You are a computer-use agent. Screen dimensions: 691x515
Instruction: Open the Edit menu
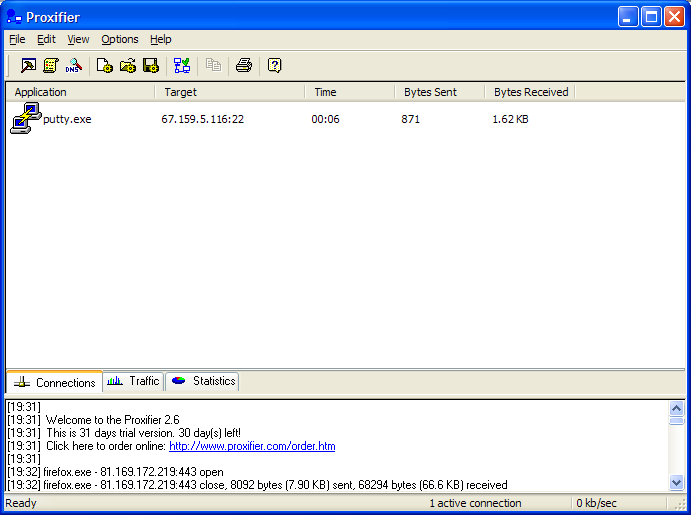tap(46, 39)
